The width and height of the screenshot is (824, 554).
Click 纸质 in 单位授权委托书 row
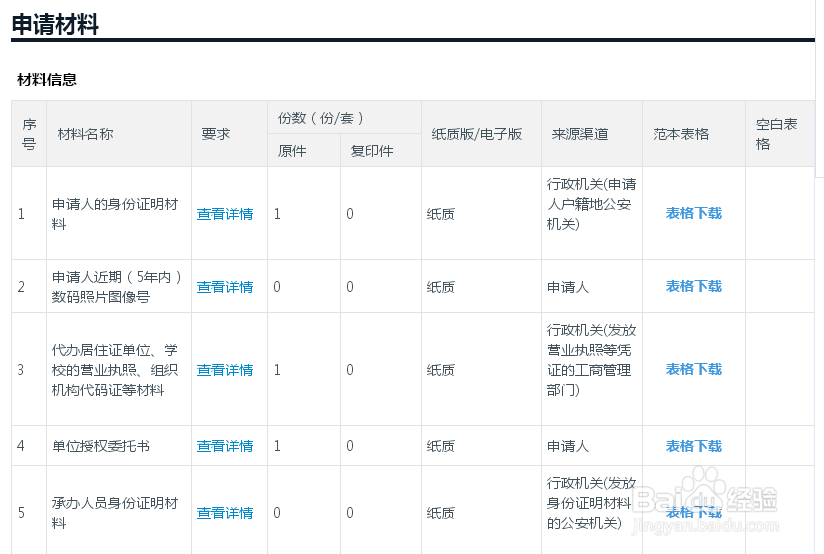[440, 446]
